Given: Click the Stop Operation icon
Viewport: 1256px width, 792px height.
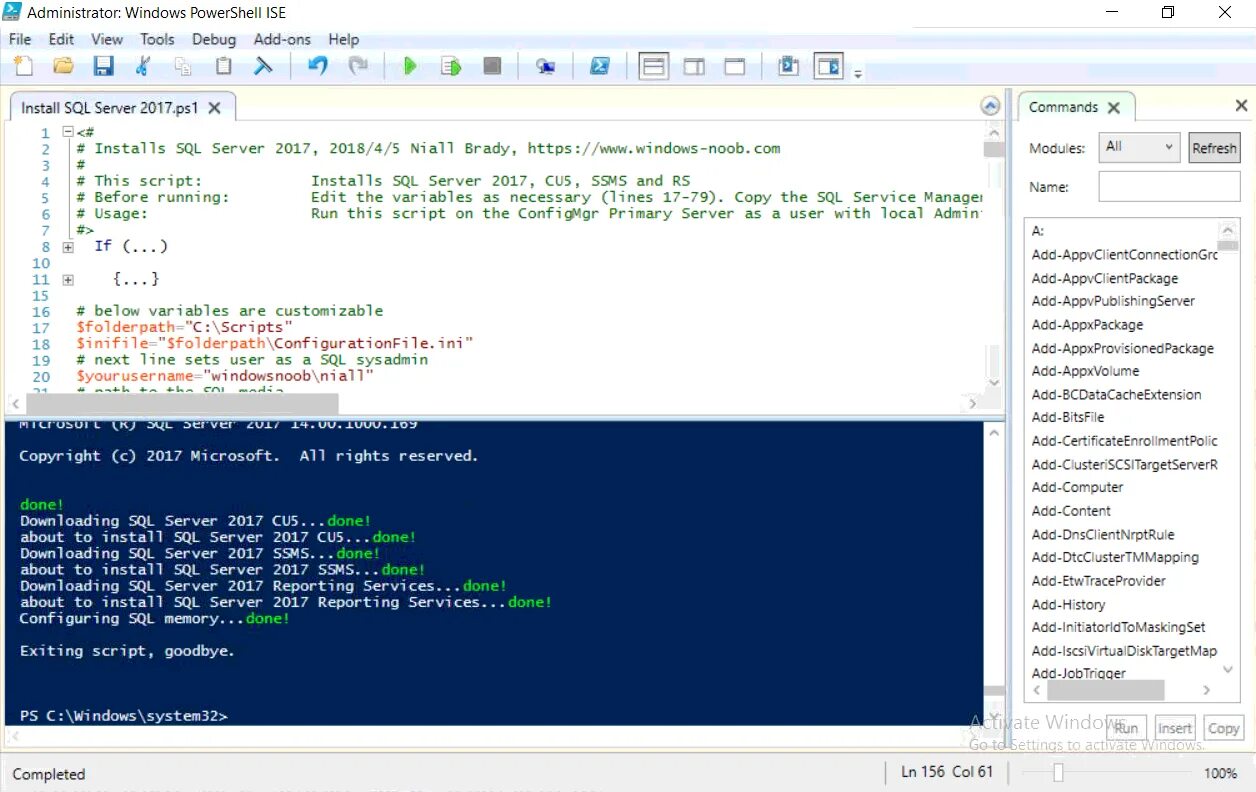Looking at the screenshot, I should (491, 65).
